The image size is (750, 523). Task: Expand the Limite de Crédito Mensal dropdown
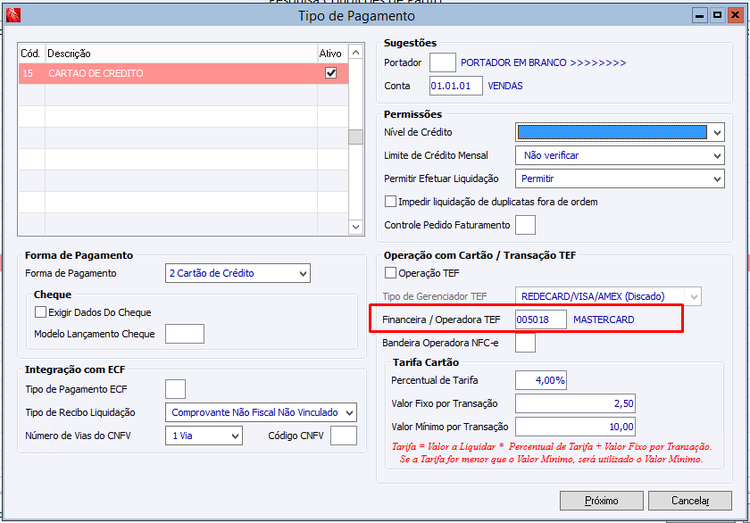pos(717,155)
